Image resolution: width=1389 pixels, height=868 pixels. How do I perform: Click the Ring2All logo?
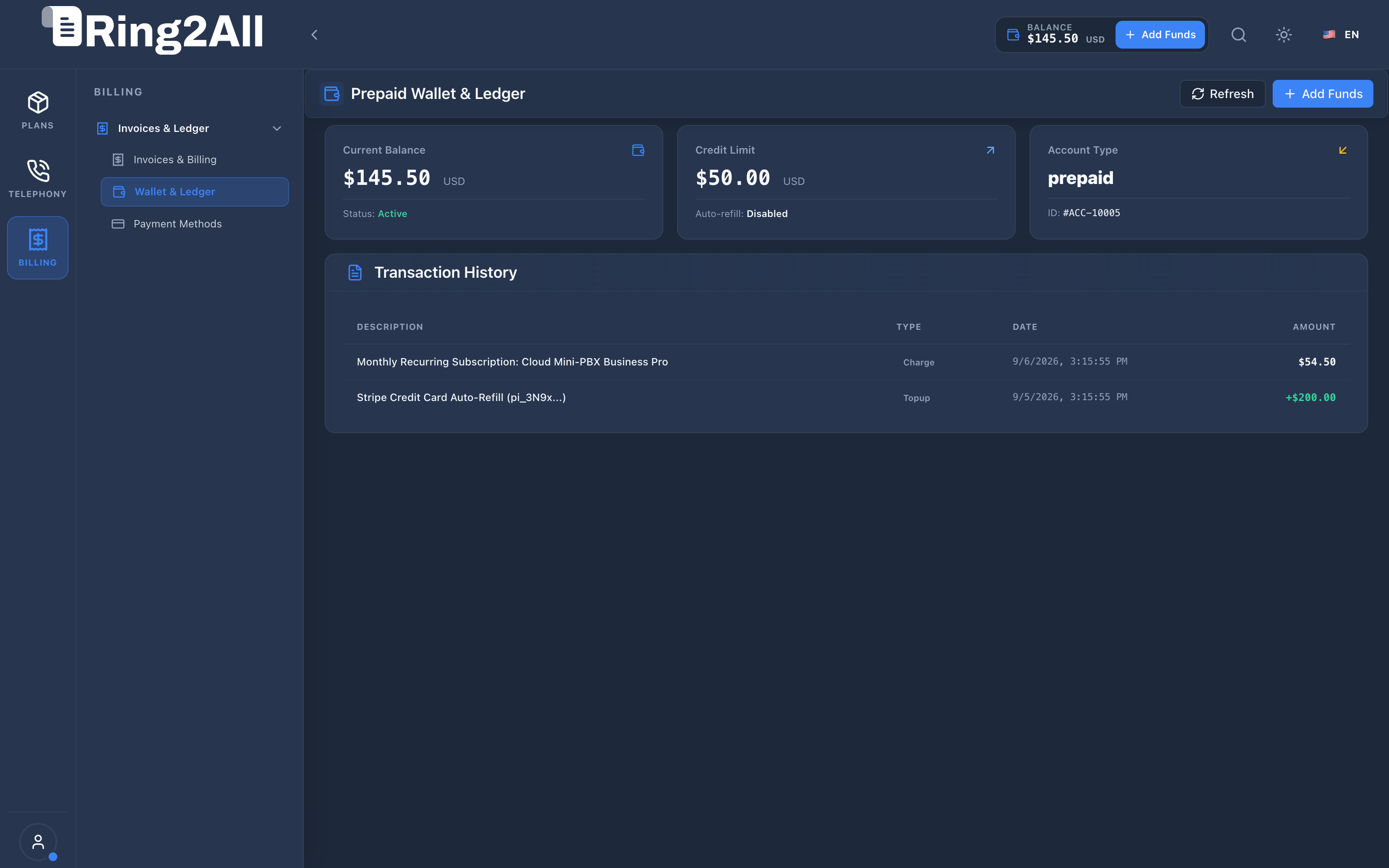(153, 30)
